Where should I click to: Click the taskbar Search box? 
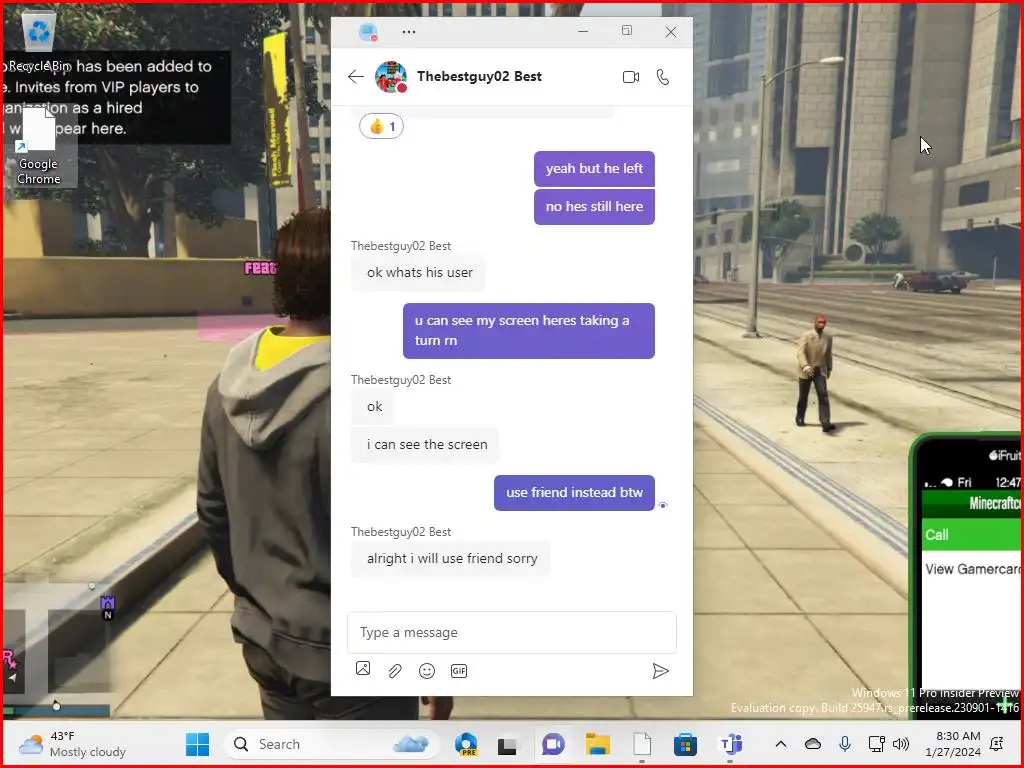point(330,744)
